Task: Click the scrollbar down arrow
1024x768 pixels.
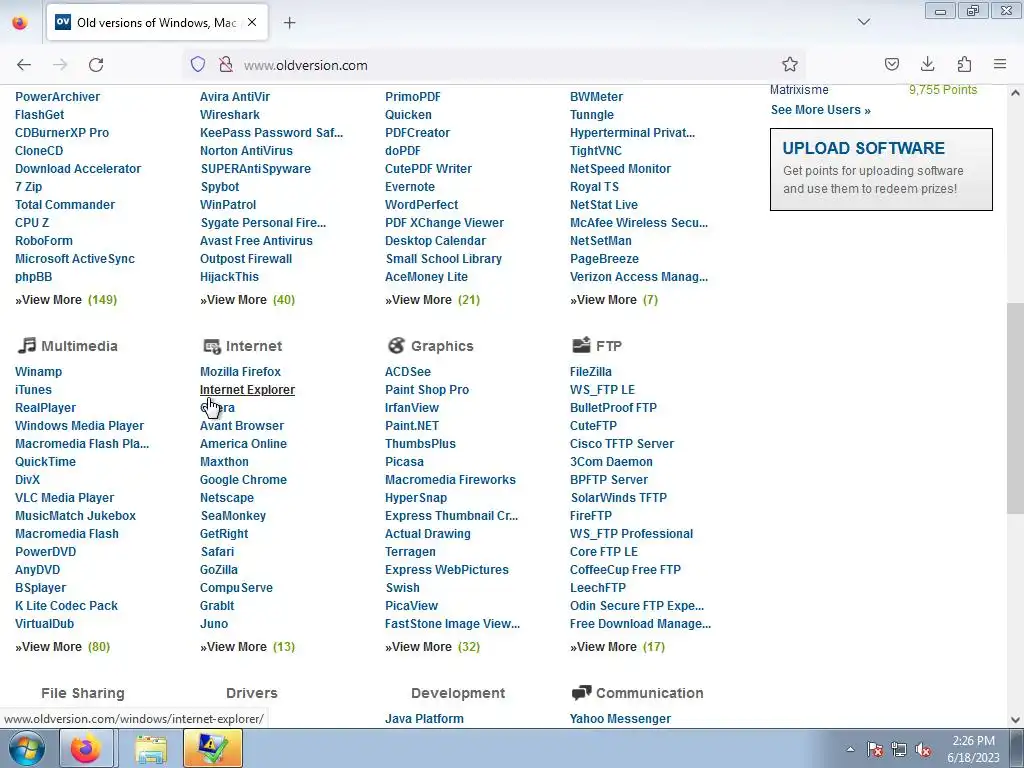Action: click(1015, 720)
